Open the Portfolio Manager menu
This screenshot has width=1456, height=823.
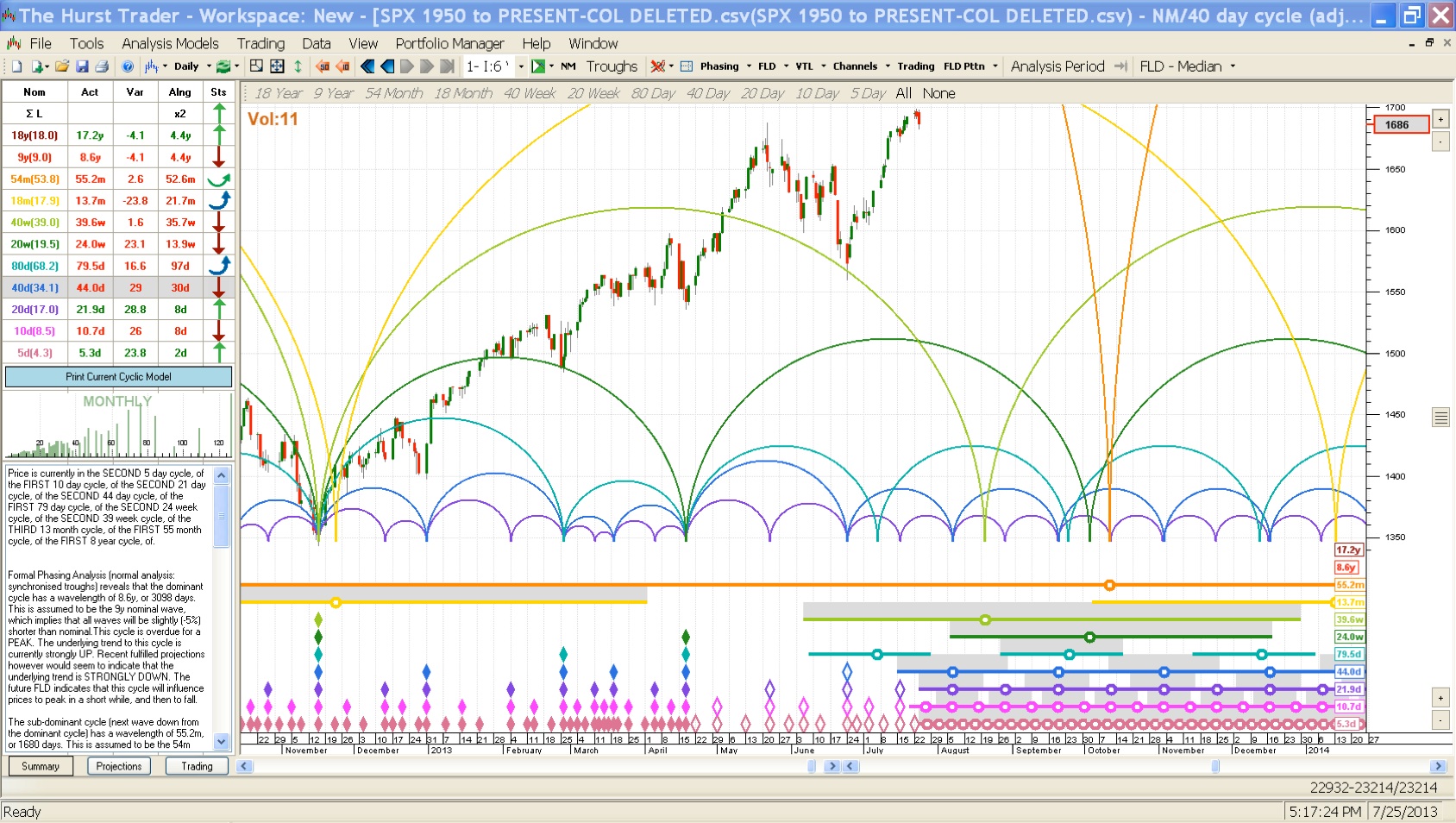coord(449,43)
